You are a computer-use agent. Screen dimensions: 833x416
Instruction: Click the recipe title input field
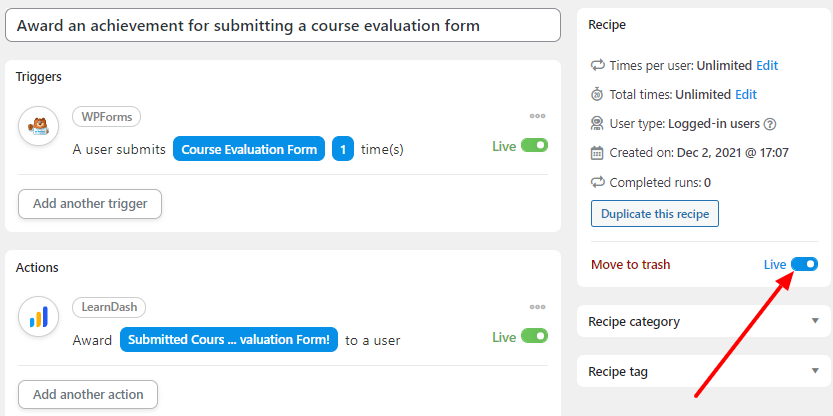[x=283, y=26]
